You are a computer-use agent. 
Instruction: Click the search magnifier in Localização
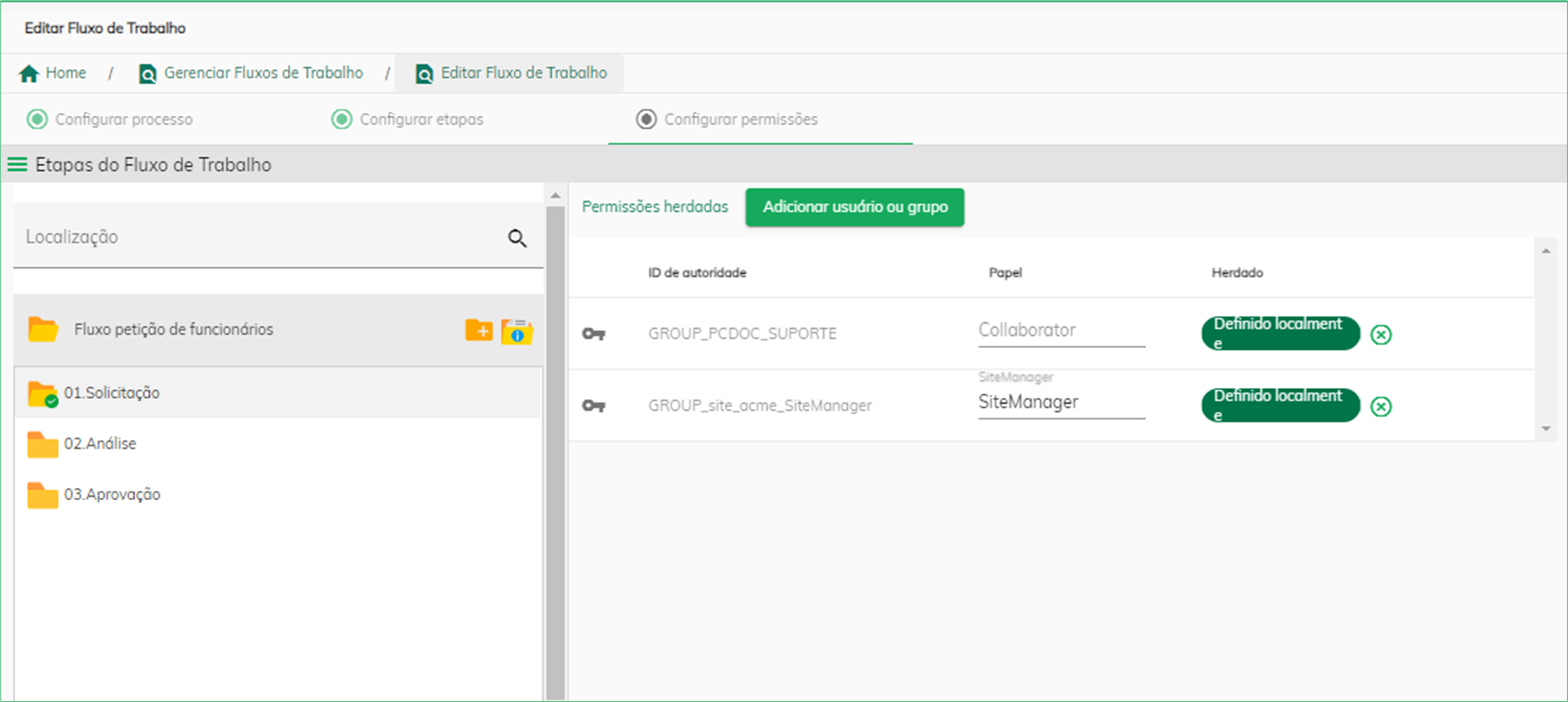coord(518,238)
